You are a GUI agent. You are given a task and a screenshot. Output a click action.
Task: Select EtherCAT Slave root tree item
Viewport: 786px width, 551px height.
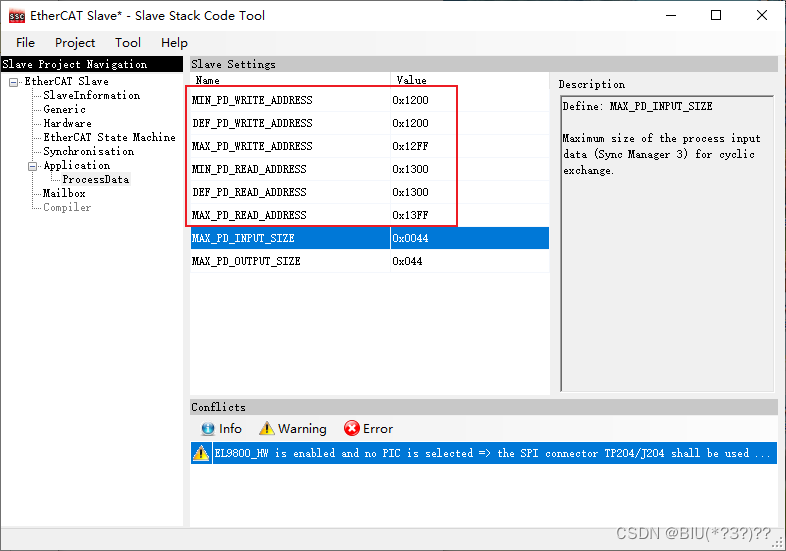(66, 81)
